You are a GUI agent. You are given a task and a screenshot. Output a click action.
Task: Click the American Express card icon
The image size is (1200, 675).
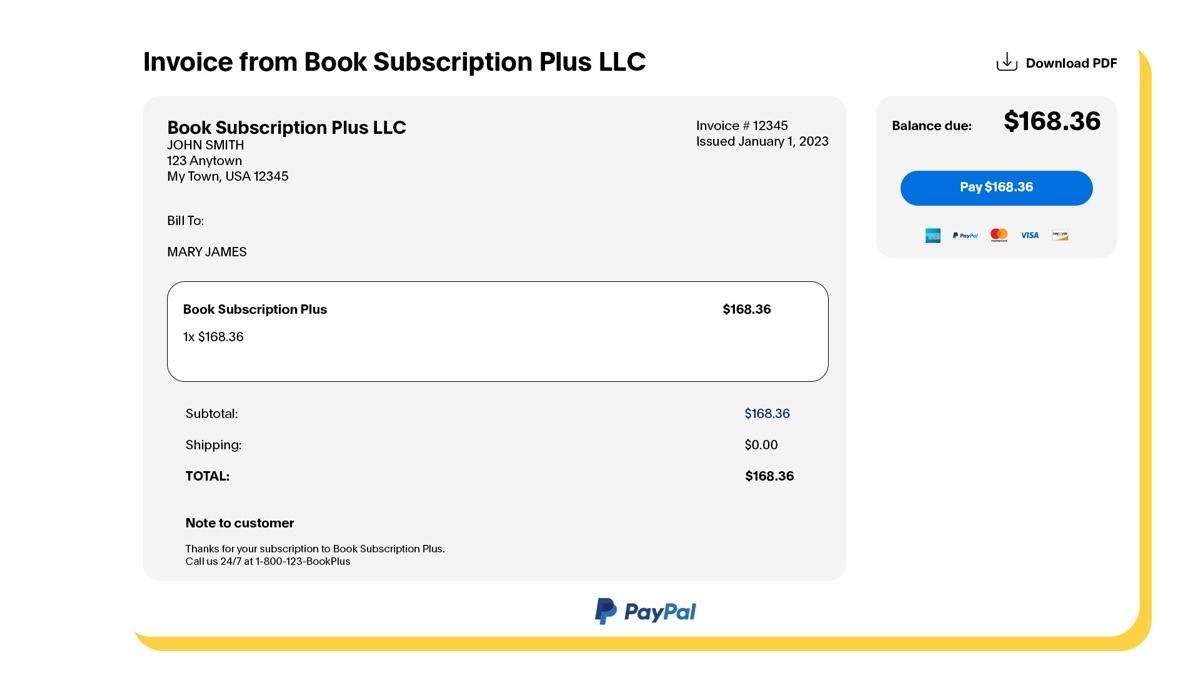(932, 236)
